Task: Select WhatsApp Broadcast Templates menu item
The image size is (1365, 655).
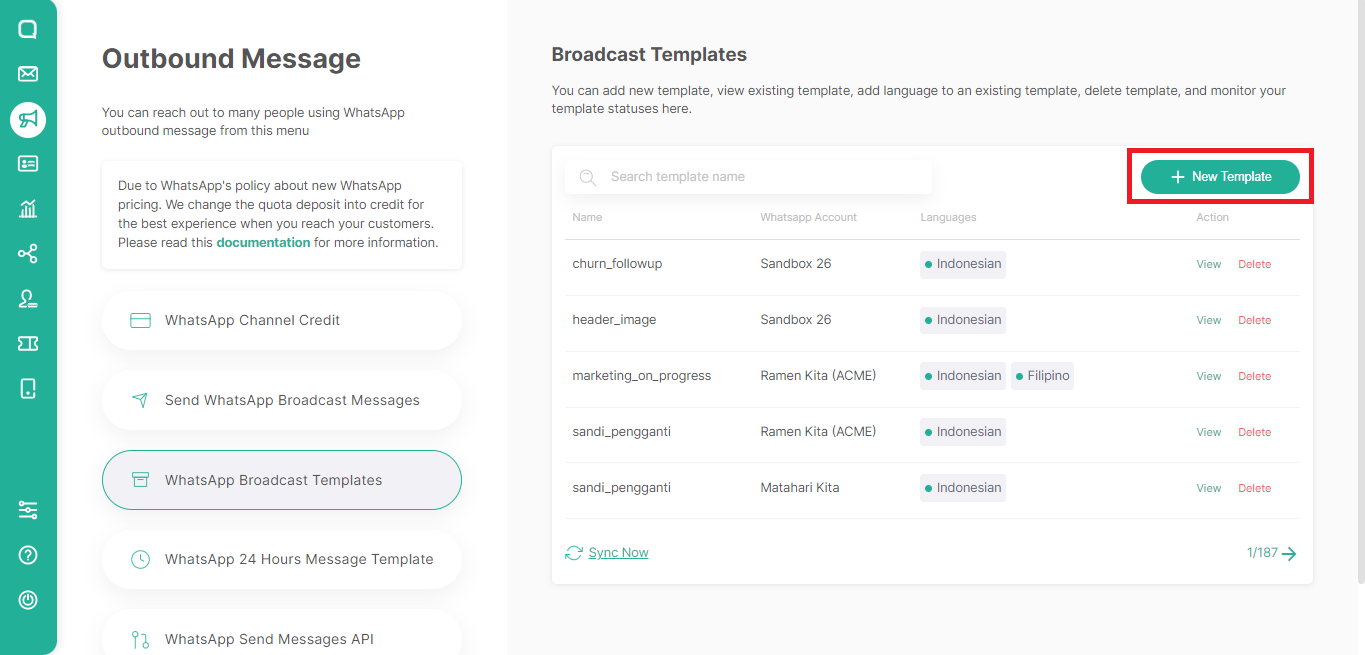Action: click(281, 480)
